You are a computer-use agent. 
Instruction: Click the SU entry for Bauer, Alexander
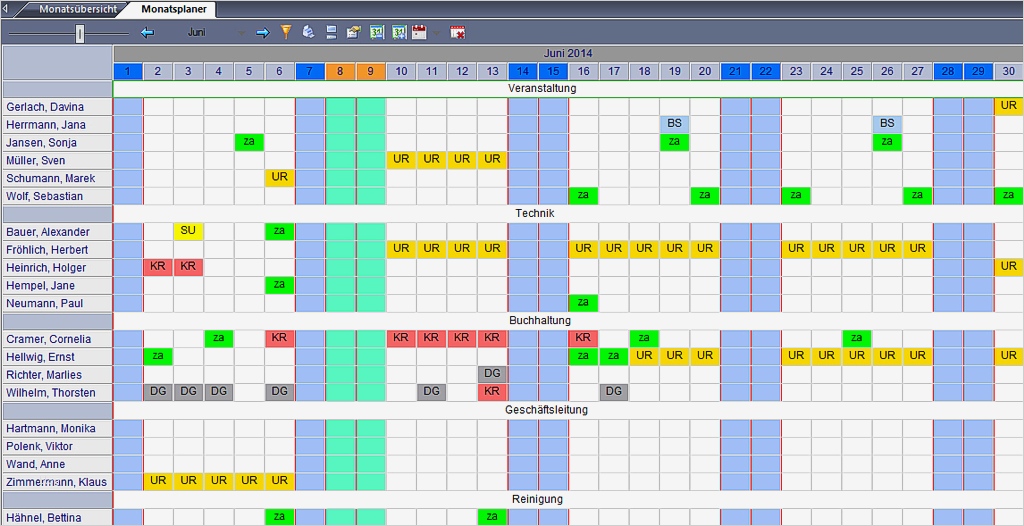point(188,231)
